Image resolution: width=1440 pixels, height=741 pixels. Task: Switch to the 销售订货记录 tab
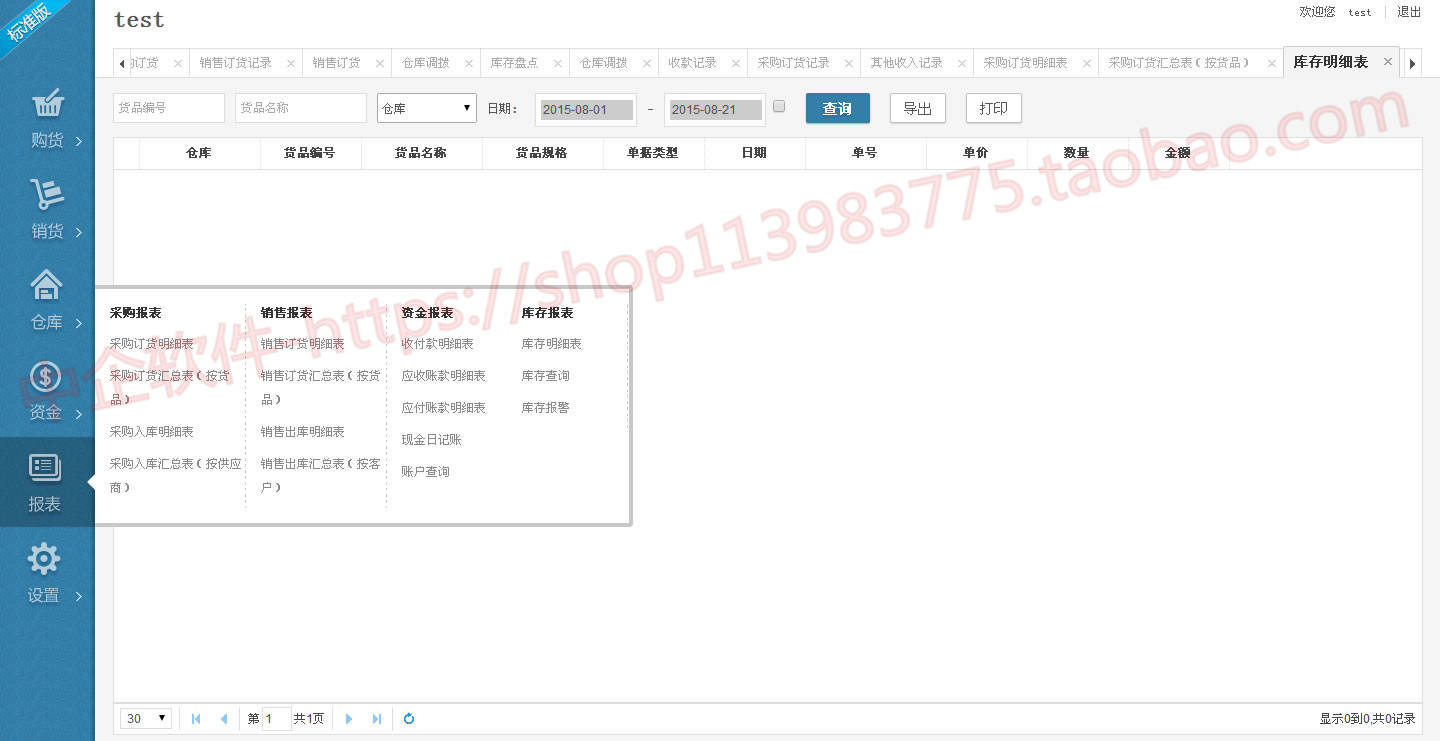point(236,63)
